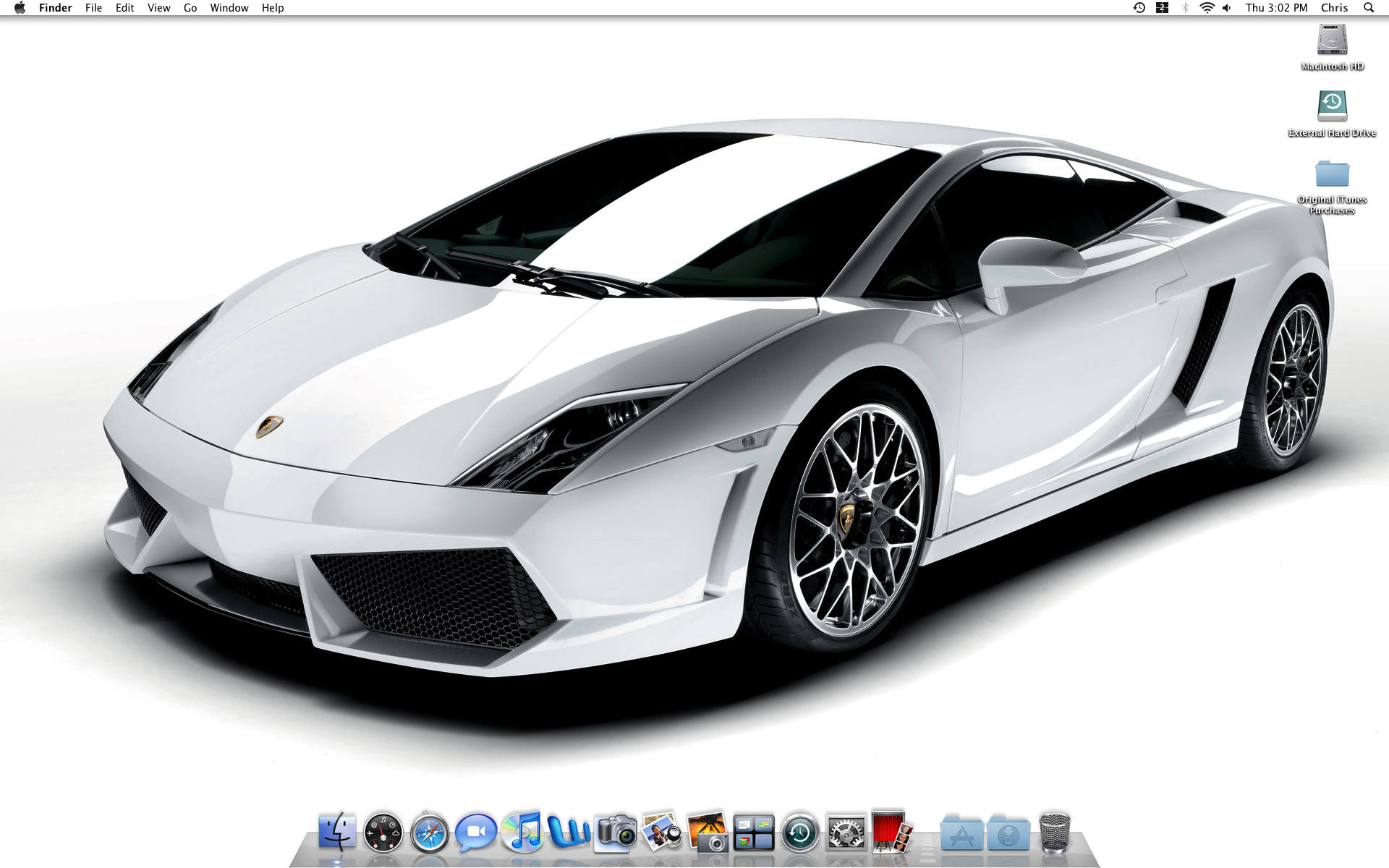The image size is (1389, 868).
Task: Open the Downloads folder stack in Dock
Action: tap(1008, 833)
